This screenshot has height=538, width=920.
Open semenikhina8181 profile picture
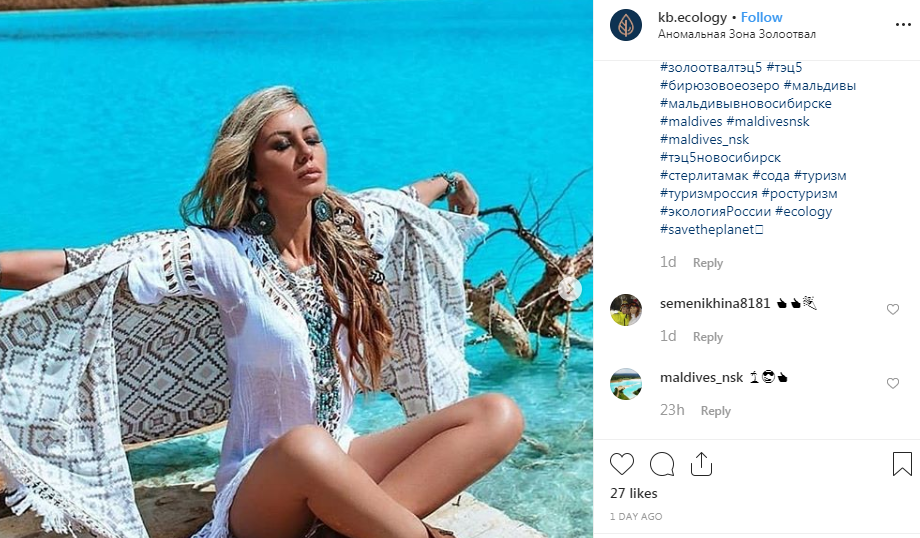626,310
